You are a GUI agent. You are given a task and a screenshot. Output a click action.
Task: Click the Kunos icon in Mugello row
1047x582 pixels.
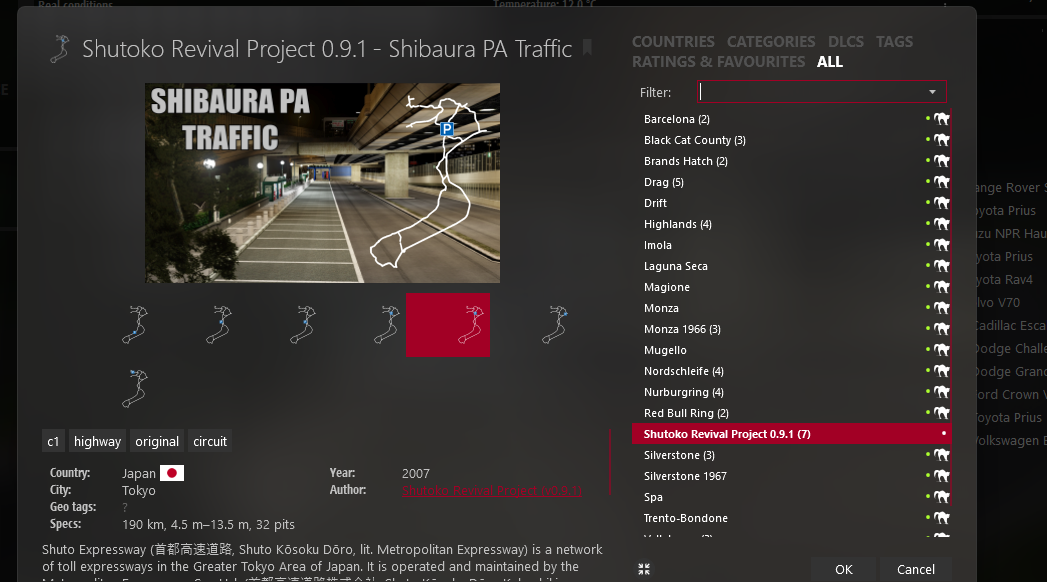[x=941, y=350]
